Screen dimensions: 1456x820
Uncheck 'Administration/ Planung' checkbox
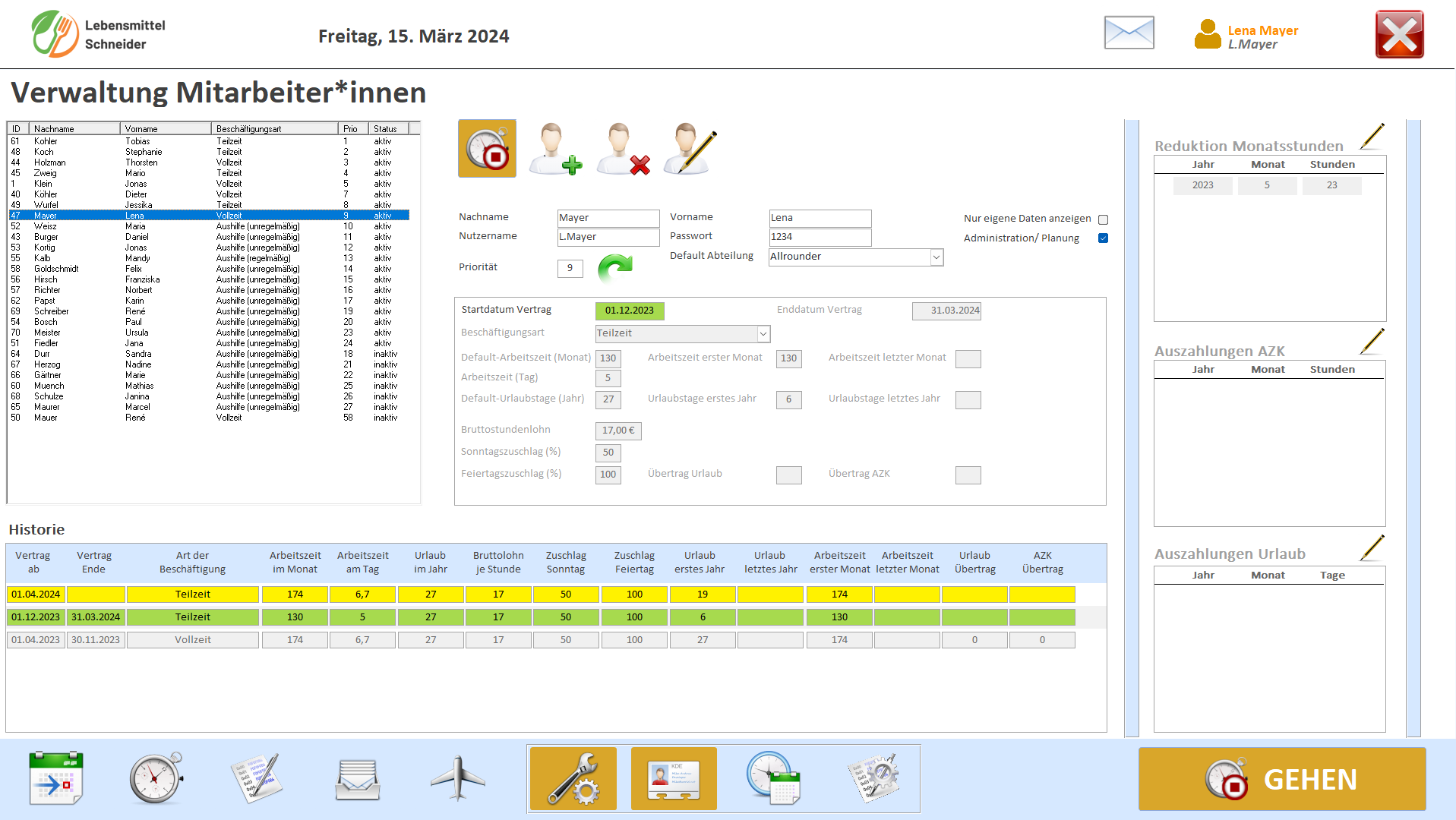1103,238
